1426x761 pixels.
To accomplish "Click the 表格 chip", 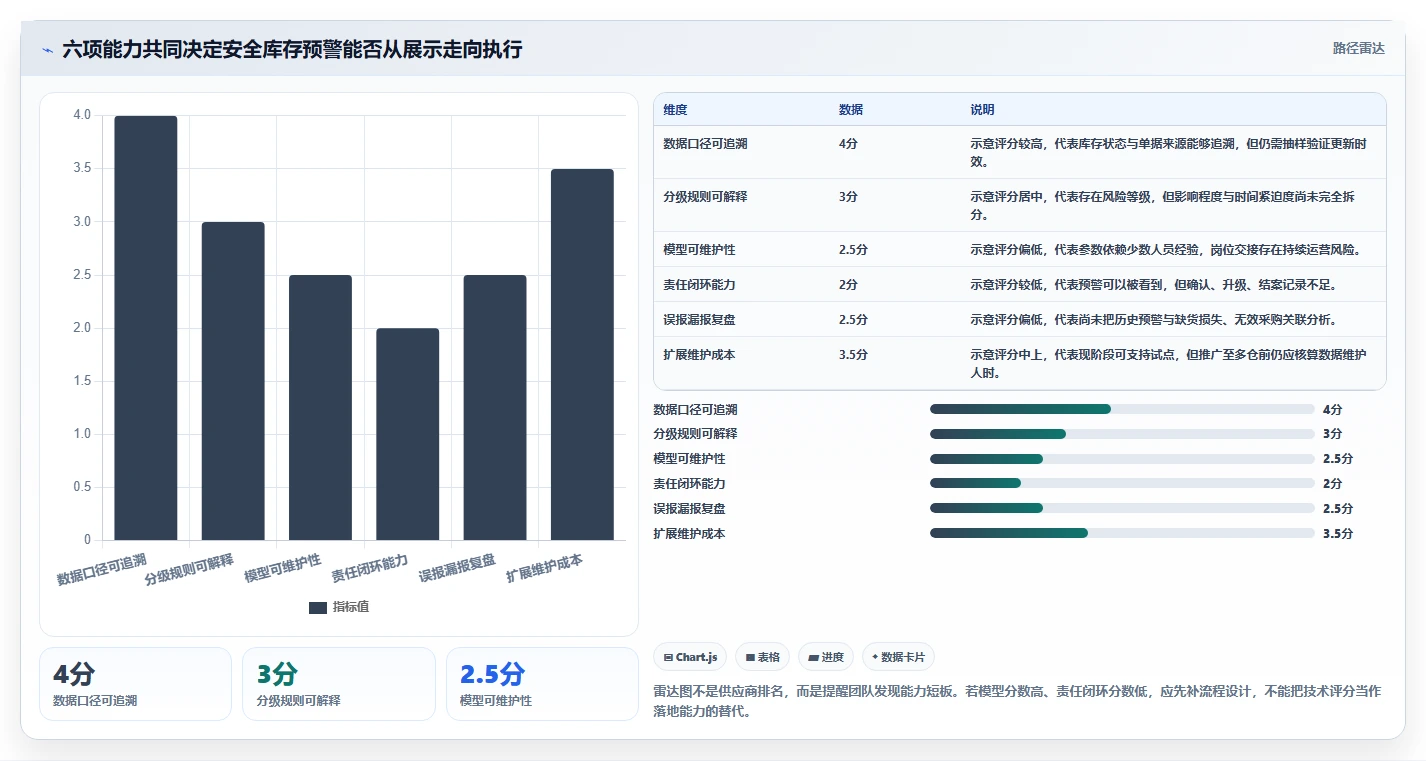I will (763, 657).
